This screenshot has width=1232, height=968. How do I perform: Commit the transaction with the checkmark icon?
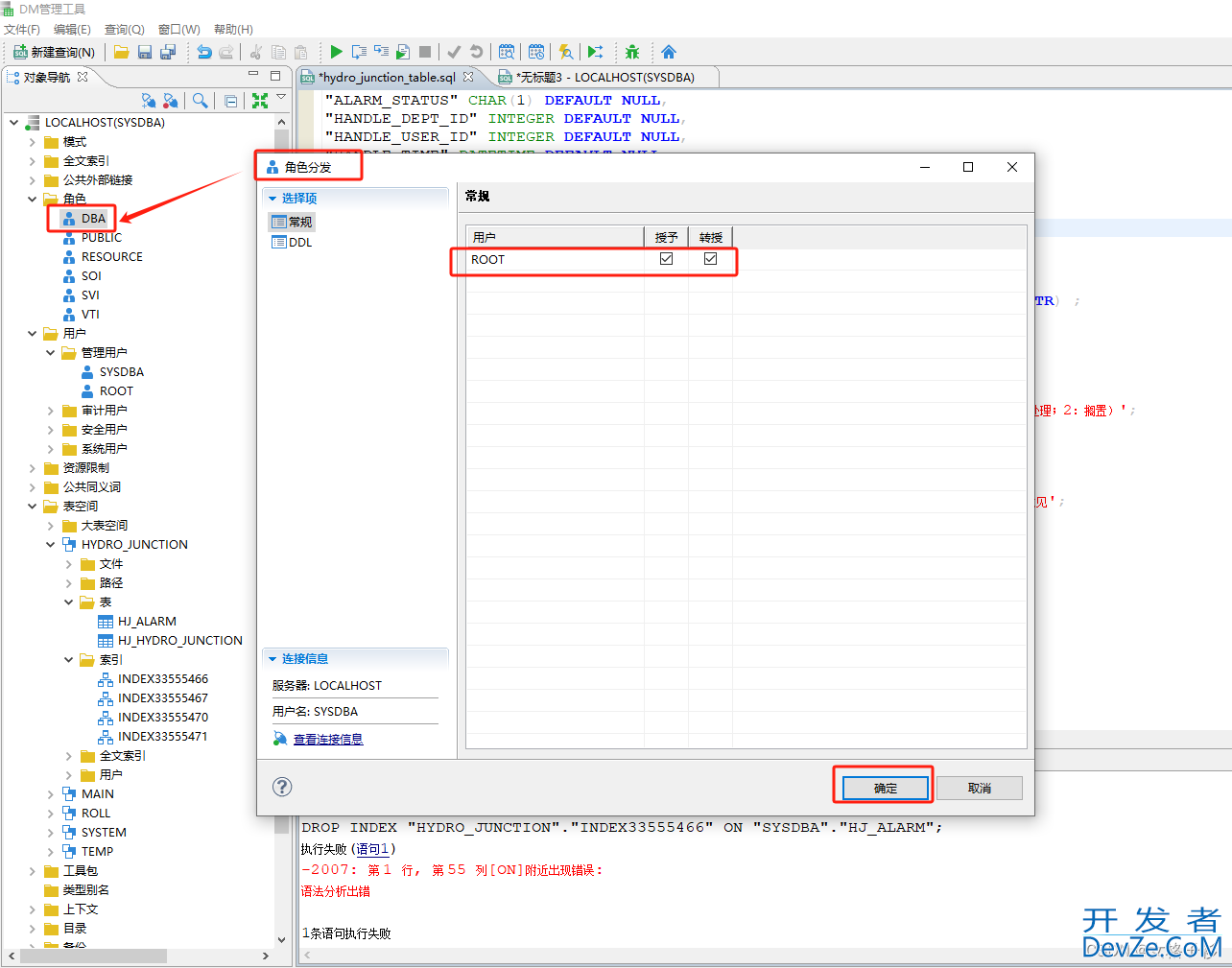(454, 52)
